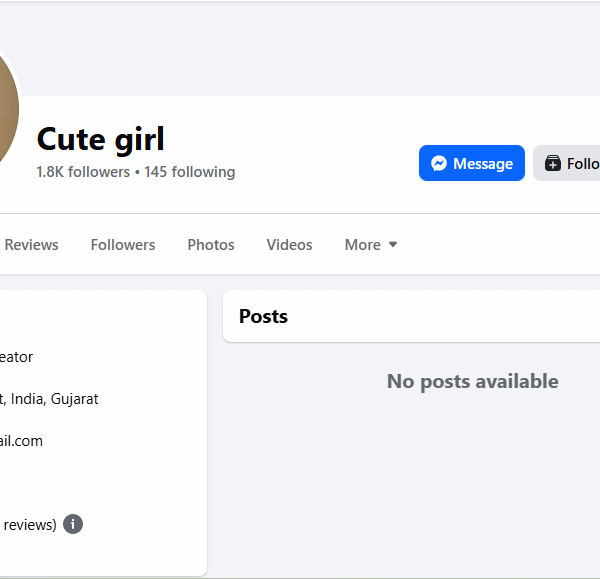Follow the Cute girl page
The image size is (600, 579).
pyautogui.click(x=567, y=163)
